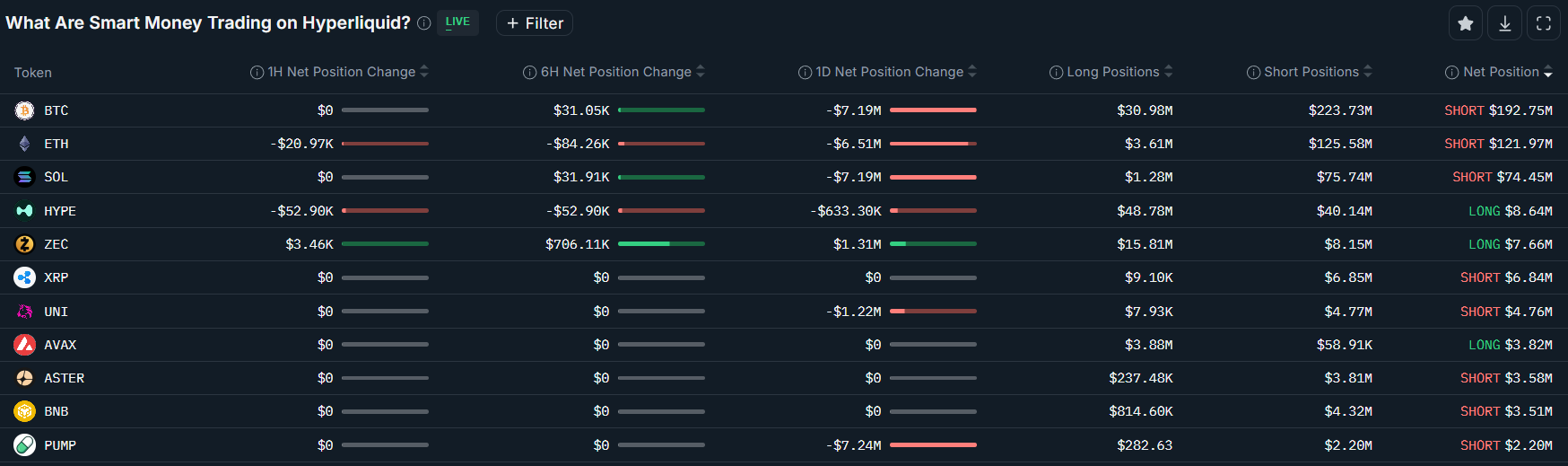Click the ETH token icon

click(24, 144)
